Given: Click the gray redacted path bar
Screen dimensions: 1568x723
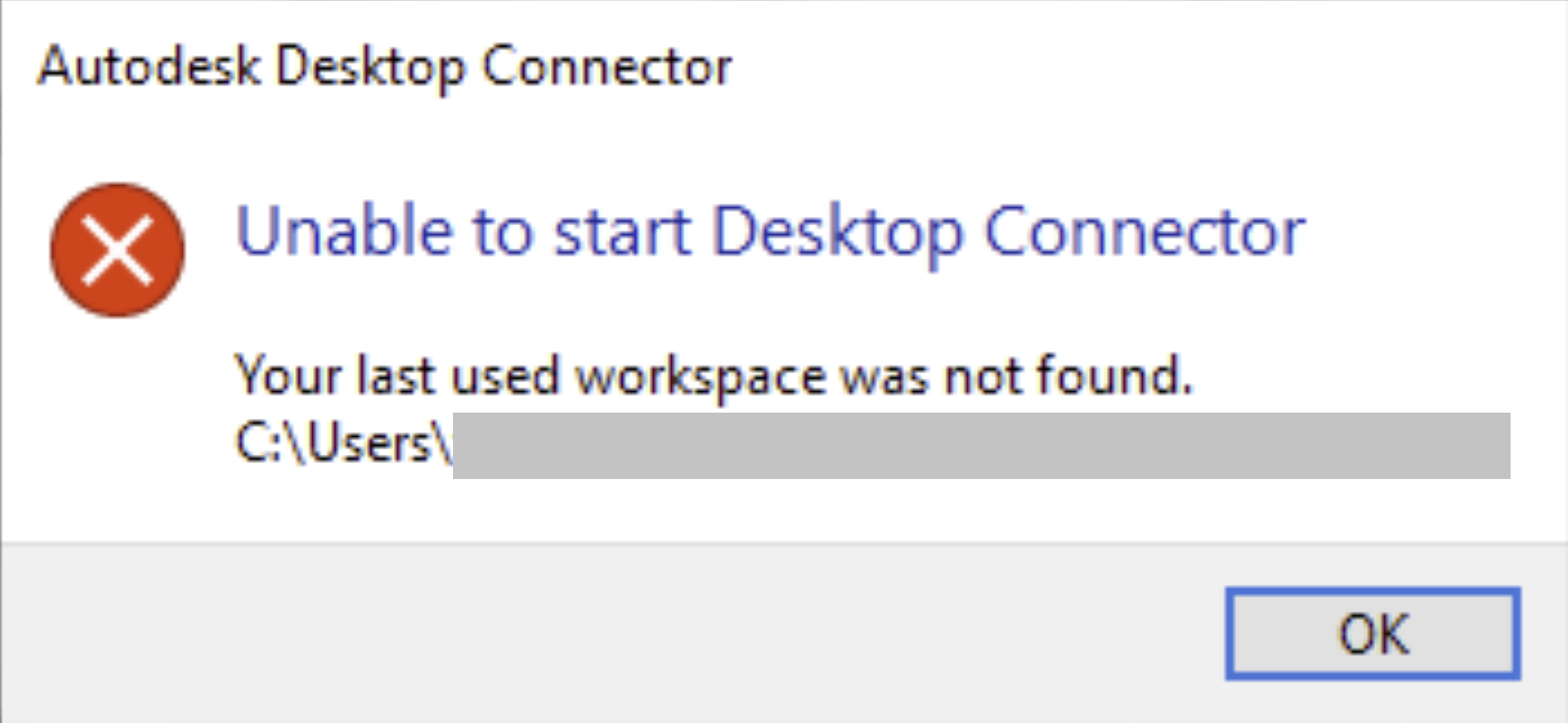Looking at the screenshot, I should [x=980, y=446].
